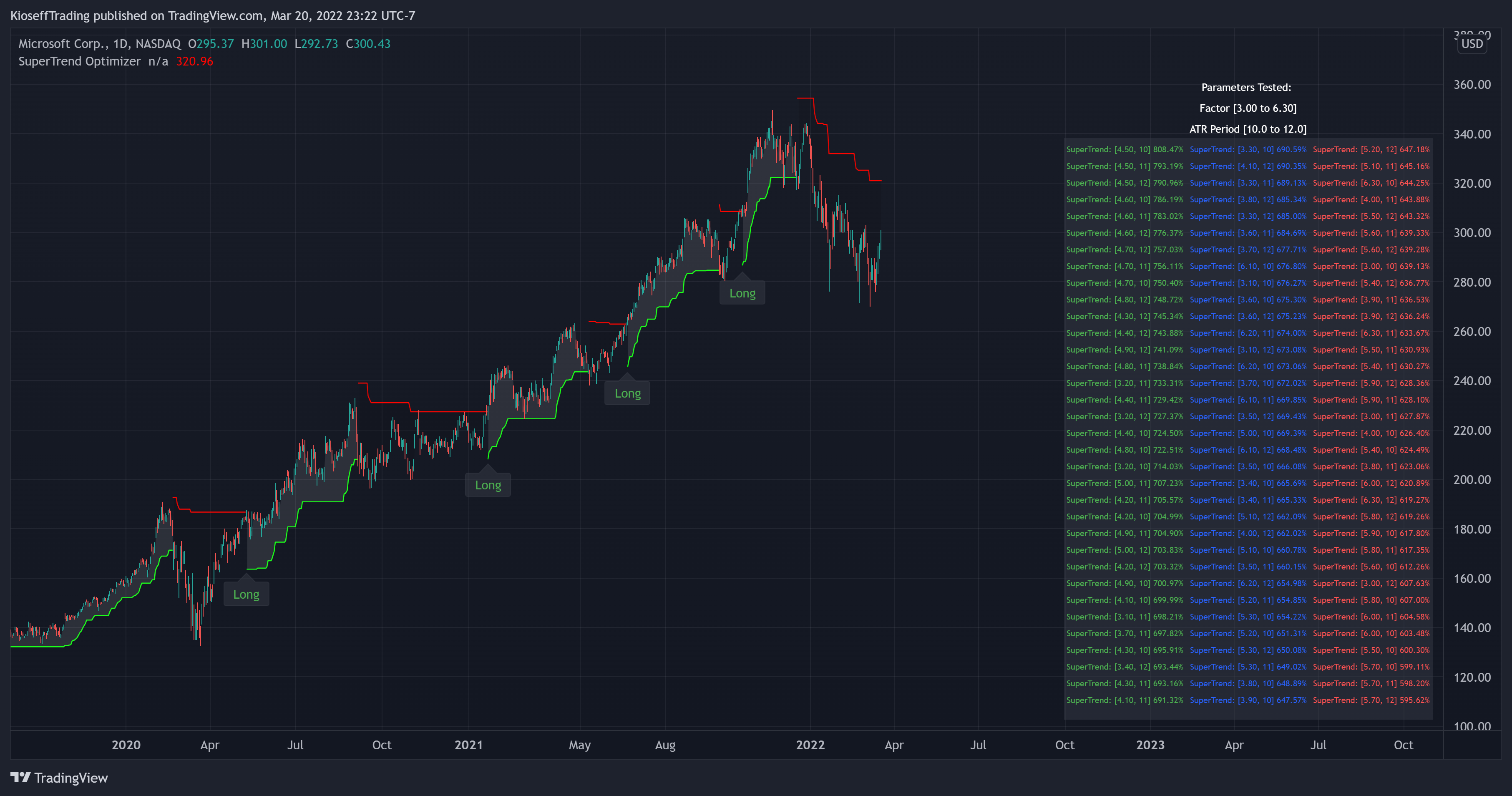The height and width of the screenshot is (796, 1512).
Task: Select the SuperTrend Optimizer indicator legend
Action: [79, 62]
